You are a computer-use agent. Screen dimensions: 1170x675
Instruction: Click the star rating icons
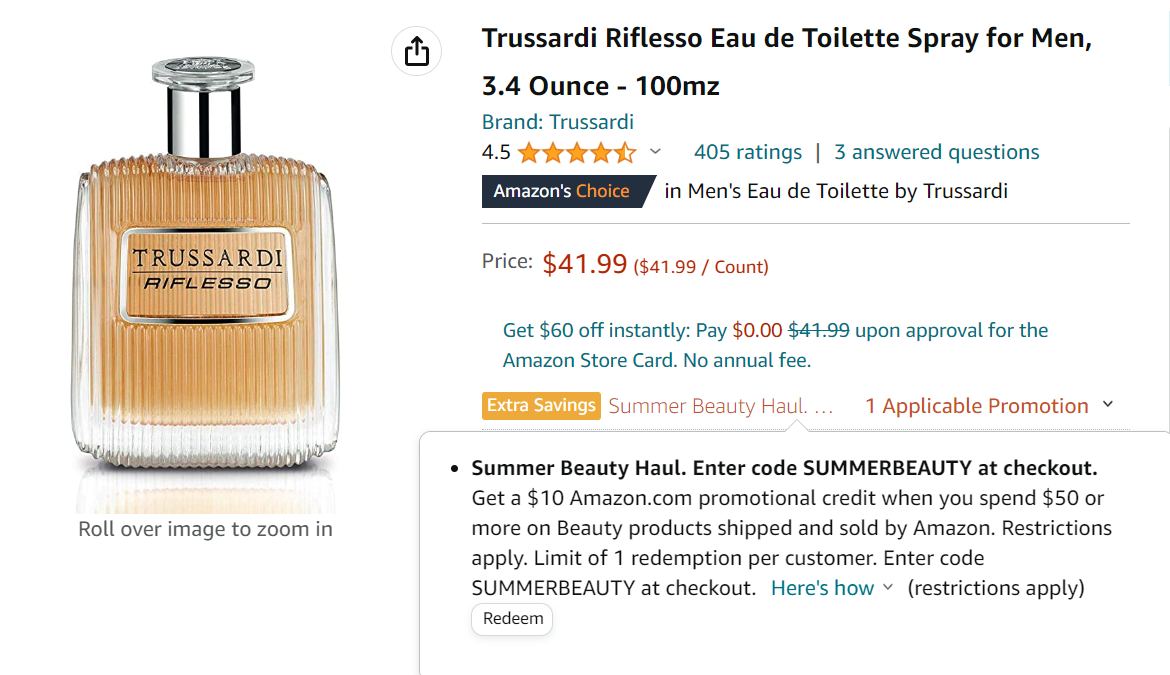pyautogui.click(x=576, y=153)
